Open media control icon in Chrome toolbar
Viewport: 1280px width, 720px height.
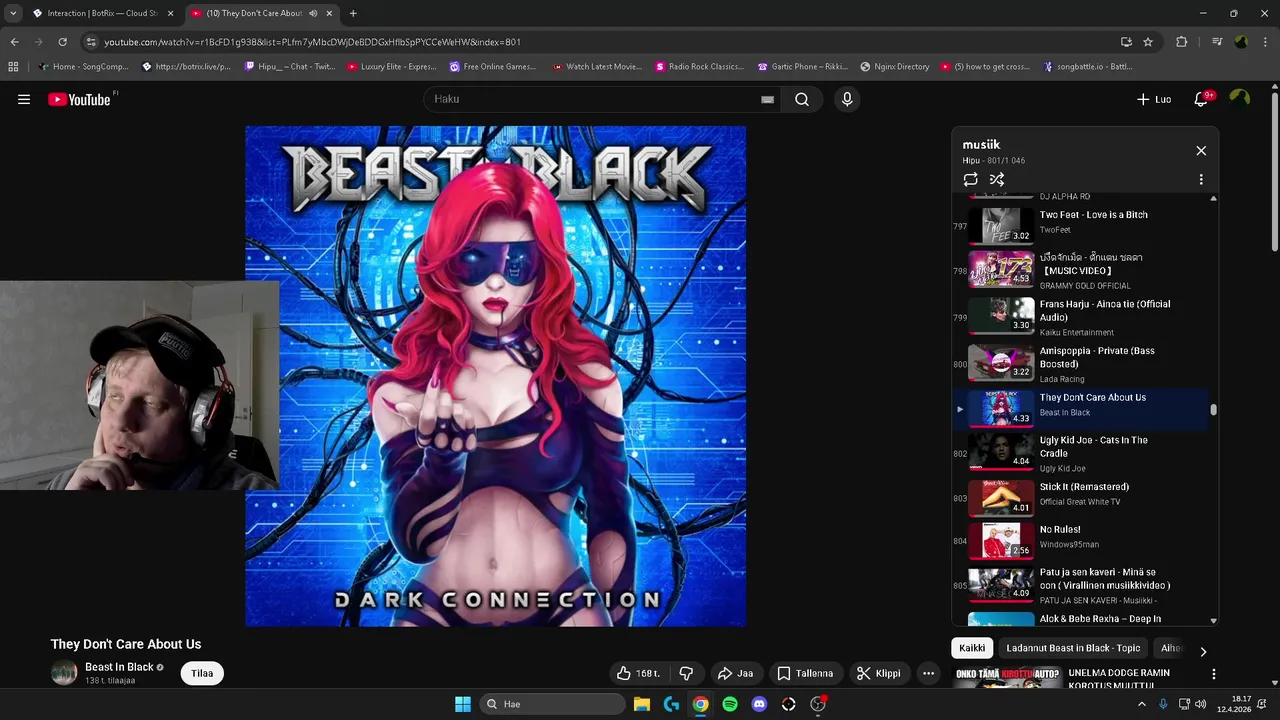tap(1217, 42)
